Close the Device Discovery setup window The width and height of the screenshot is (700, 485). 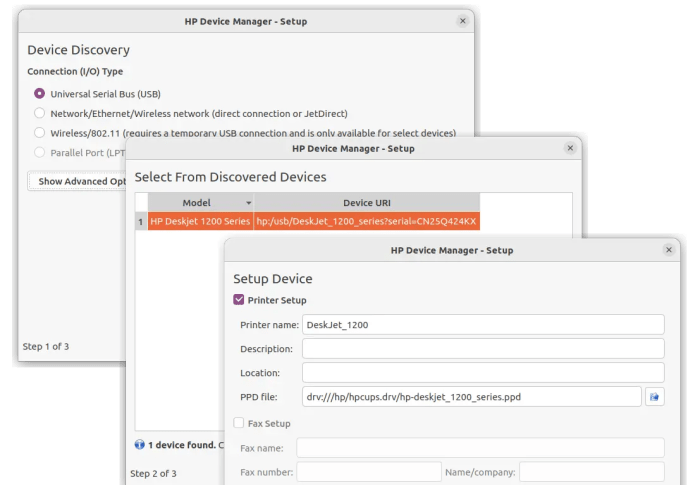click(x=463, y=21)
